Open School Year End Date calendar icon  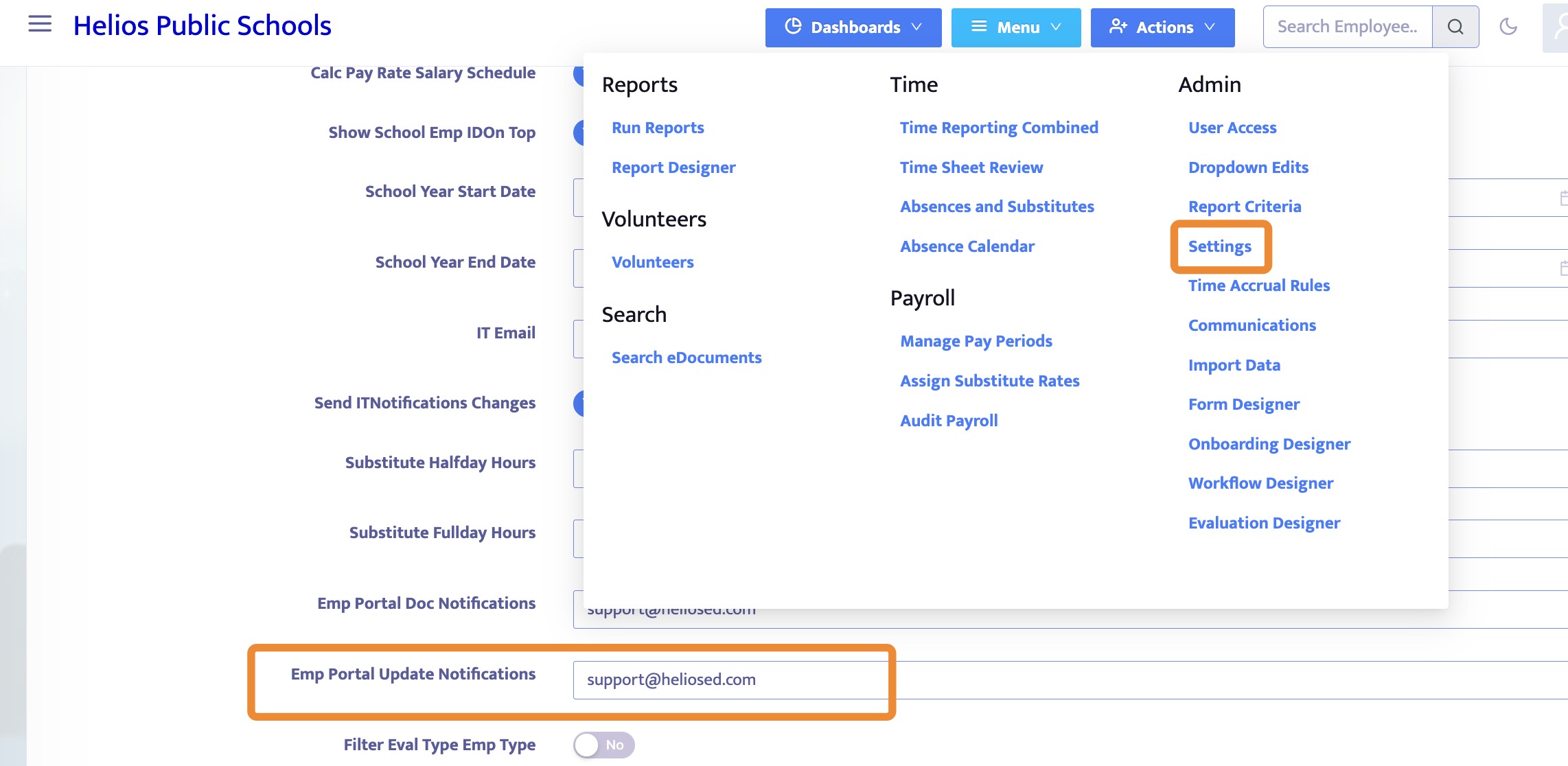(1562, 268)
